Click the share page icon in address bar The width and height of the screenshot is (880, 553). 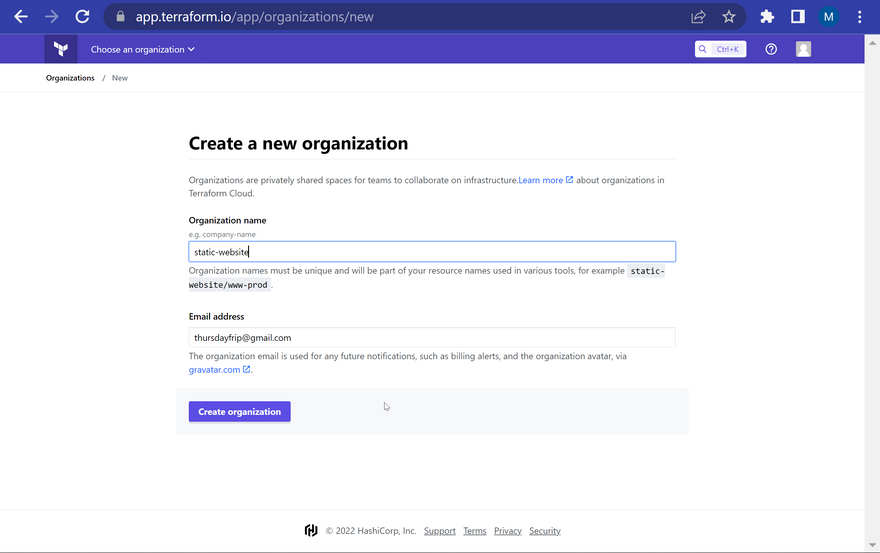[698, 17]
